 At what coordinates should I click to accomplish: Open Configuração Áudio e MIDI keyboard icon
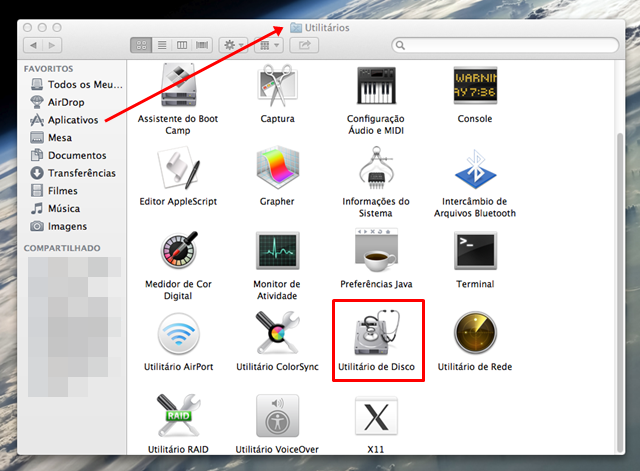[376, 85]
